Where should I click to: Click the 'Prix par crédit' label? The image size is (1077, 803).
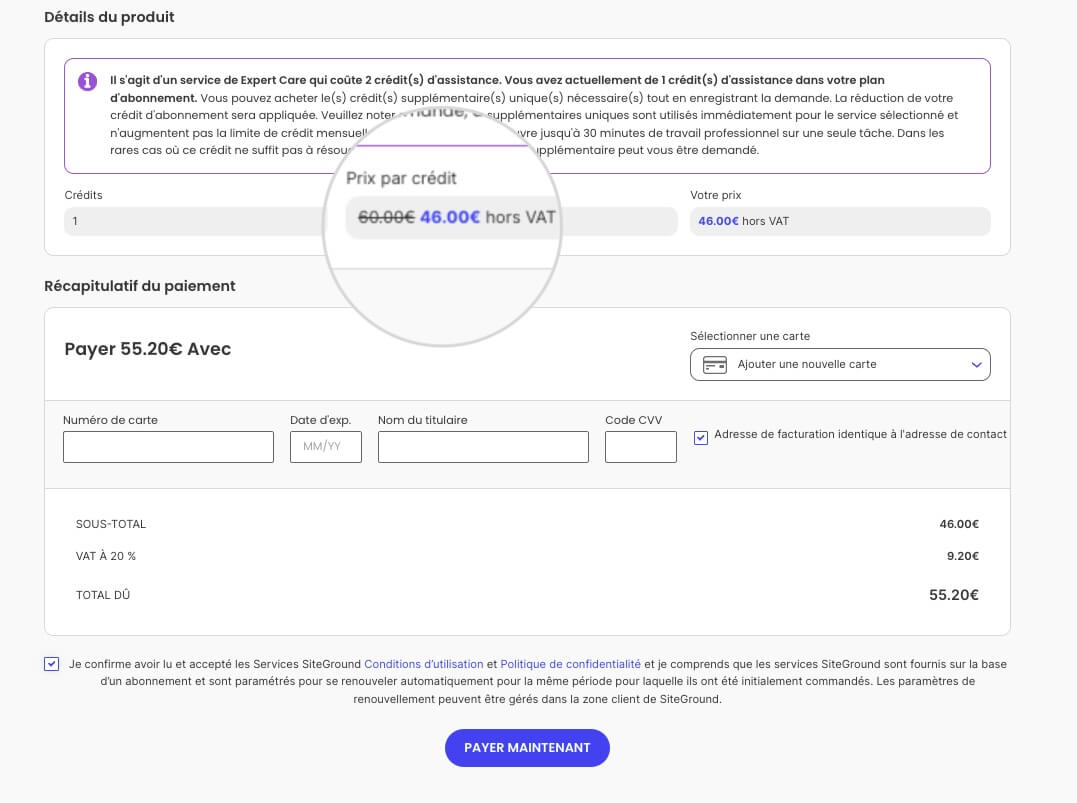[x=401, y=179]
